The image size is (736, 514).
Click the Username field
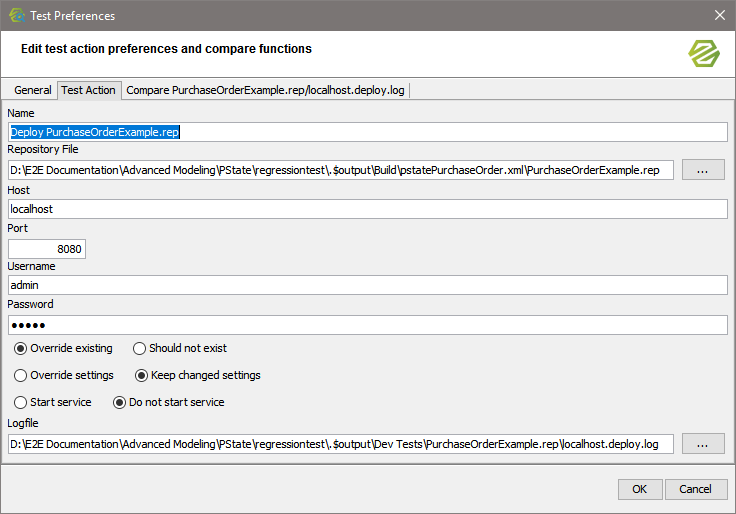click(x=366, y=286)
